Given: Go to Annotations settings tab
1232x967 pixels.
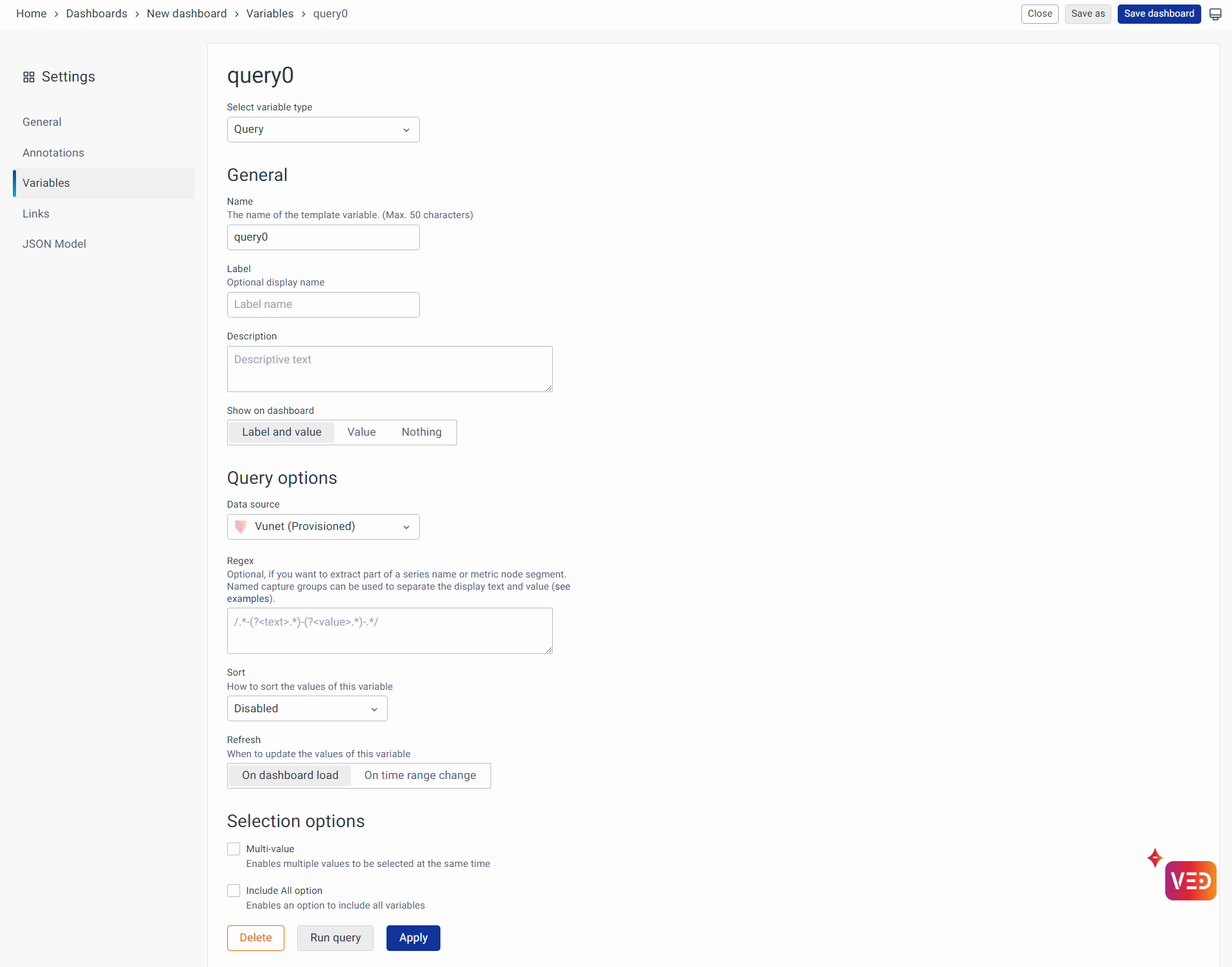Looking at the screenshot, I should point(53,153).
